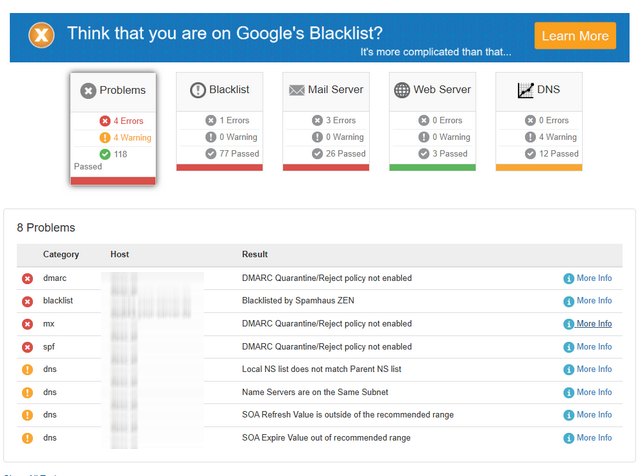The width and height of the screenshot is (640, 476).
Task: Click the Mail Server envelope icon
Action: coord(296,90)
